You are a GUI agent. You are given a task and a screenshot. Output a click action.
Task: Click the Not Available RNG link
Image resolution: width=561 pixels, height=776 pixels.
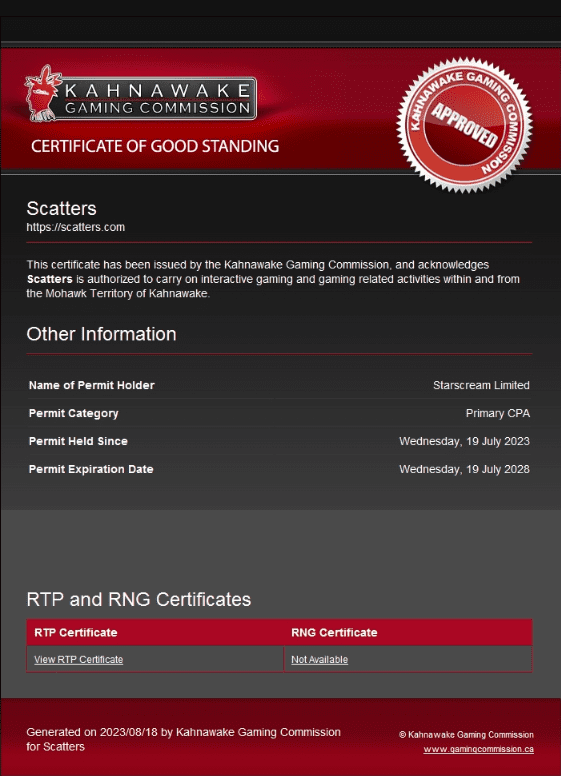click(x=320, y=660)
